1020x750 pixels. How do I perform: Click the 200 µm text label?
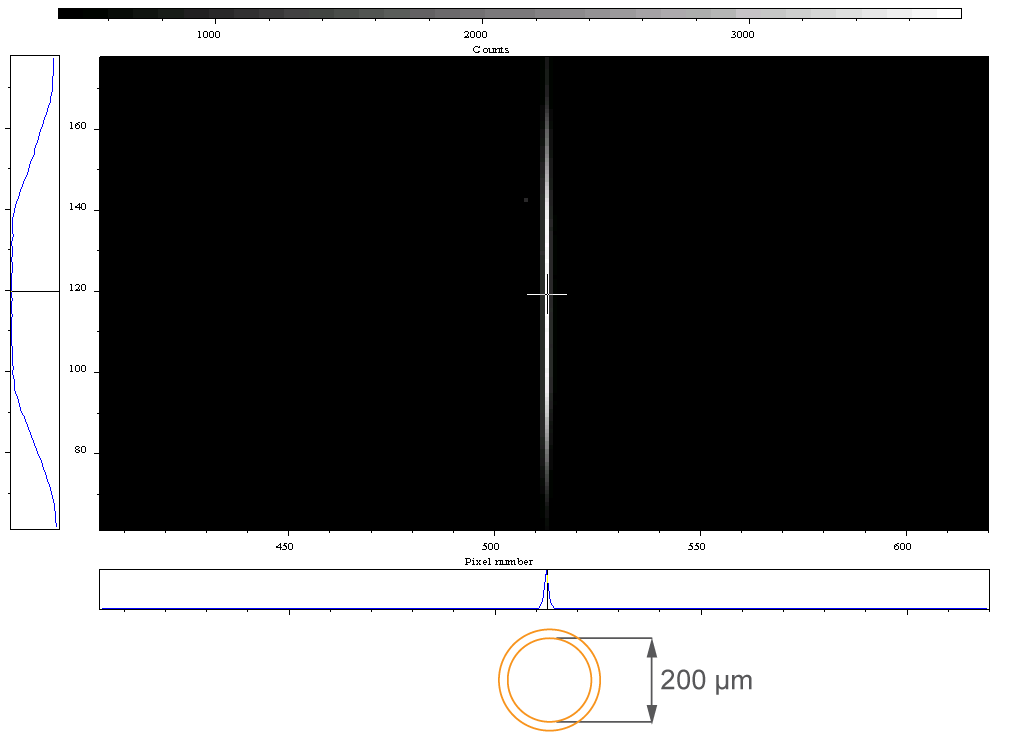706,680
